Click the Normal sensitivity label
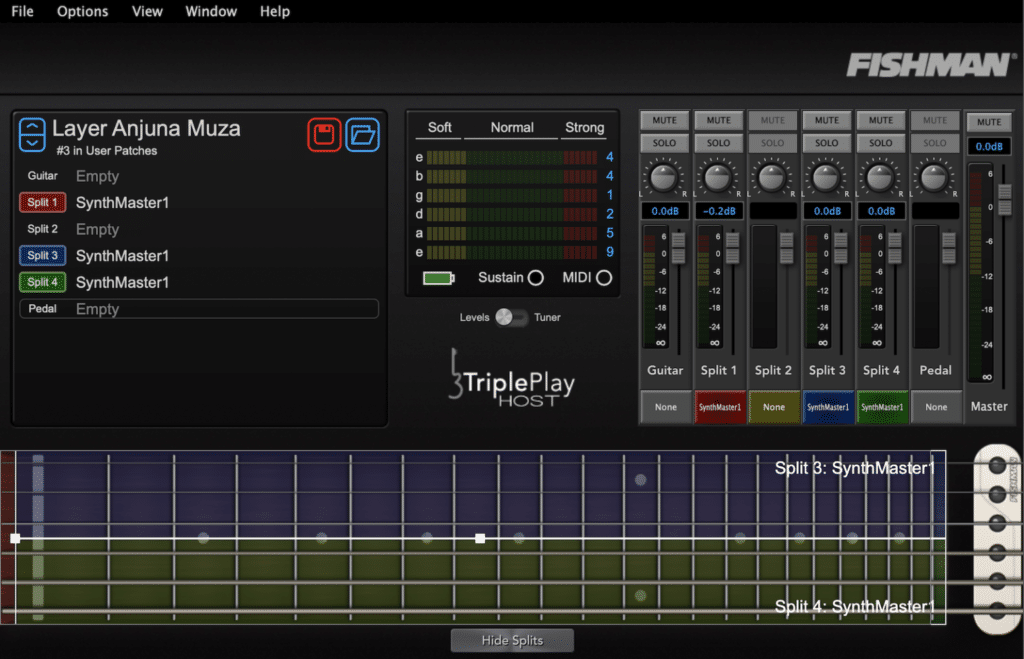 point(512,127)
